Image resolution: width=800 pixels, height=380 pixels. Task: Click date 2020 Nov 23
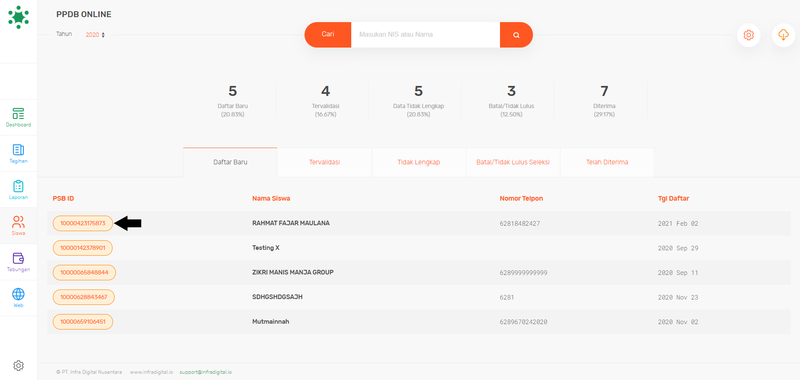click(x=678, y=297)
